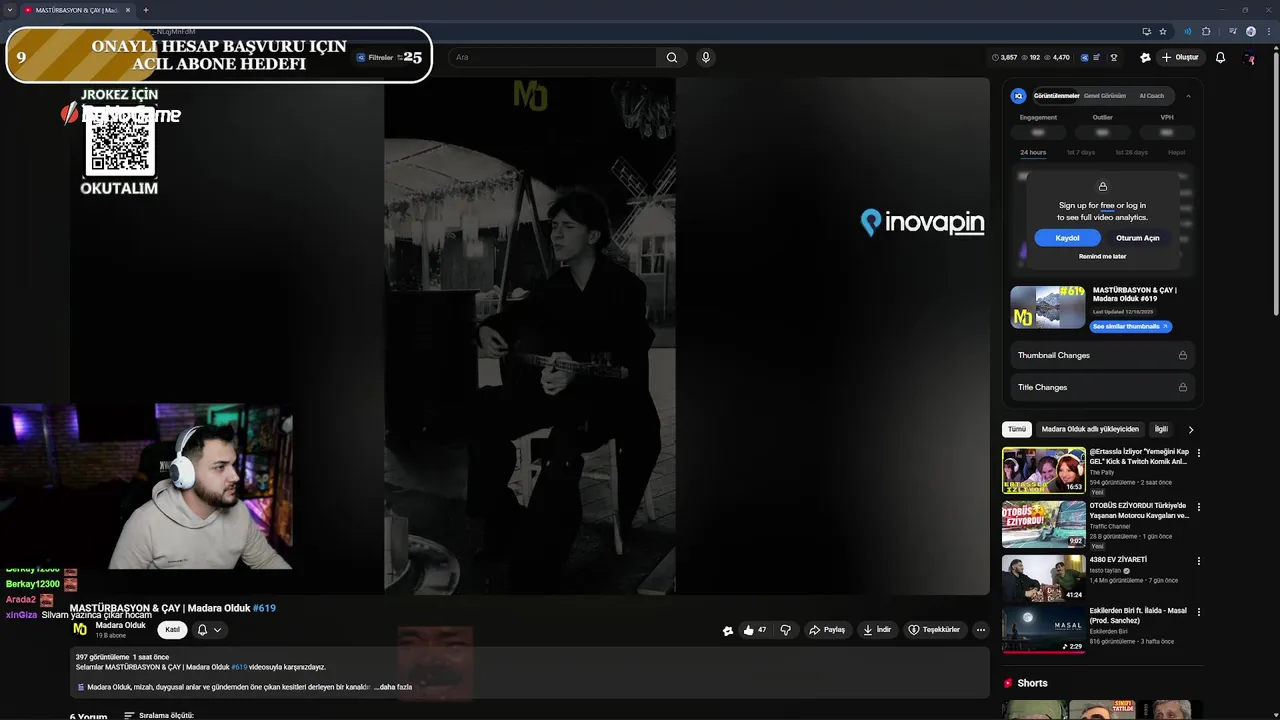
Task: Open the notifications bell in YouTube header
Action: pyautogui.click(x=1220, y=57)
